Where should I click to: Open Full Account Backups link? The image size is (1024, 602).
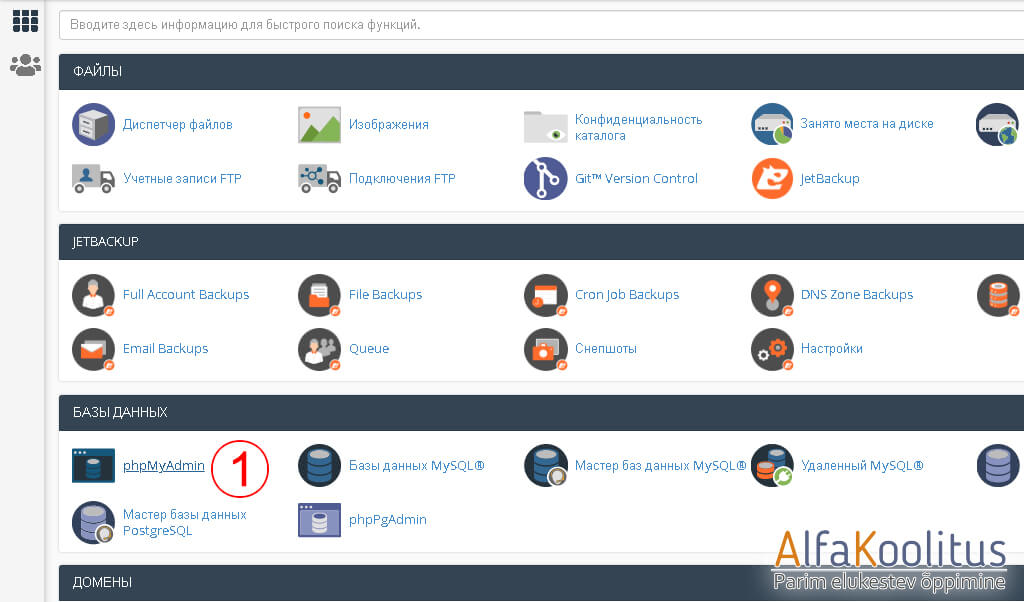point(186,294)
